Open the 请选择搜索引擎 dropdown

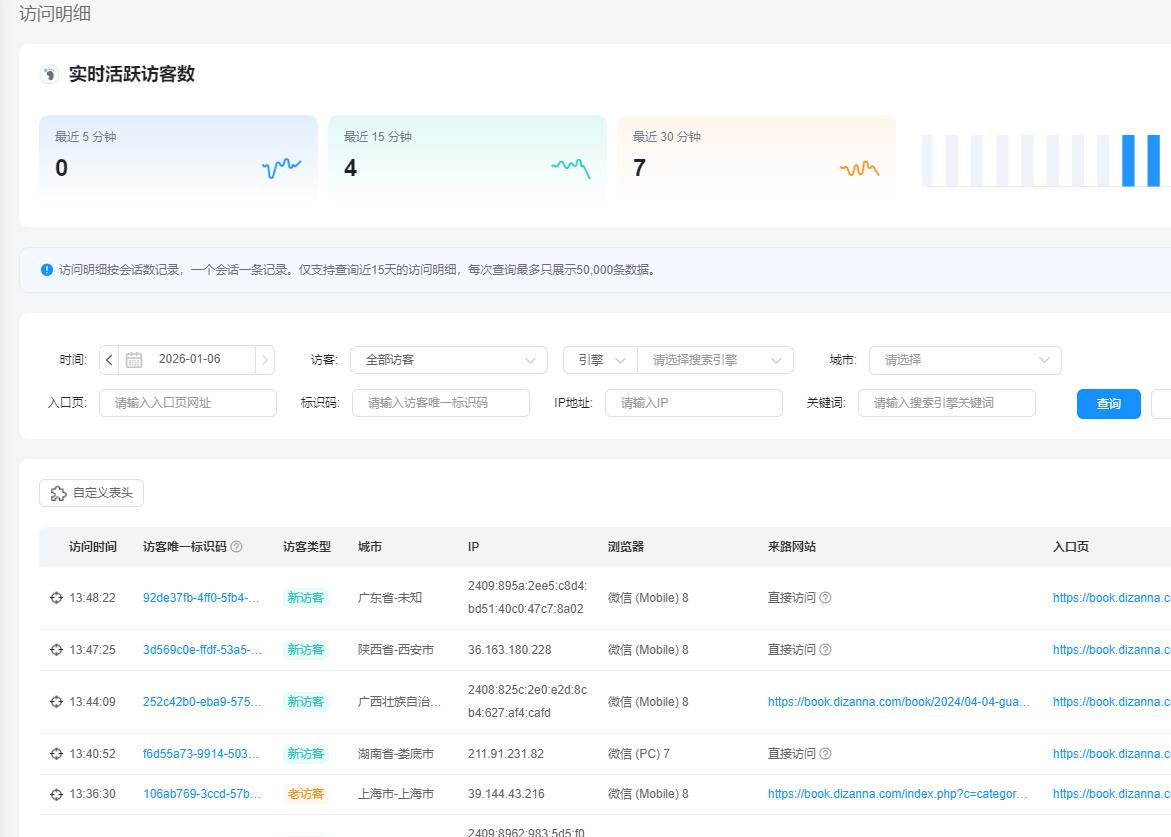pyautogui.click(x=715, y=360)
